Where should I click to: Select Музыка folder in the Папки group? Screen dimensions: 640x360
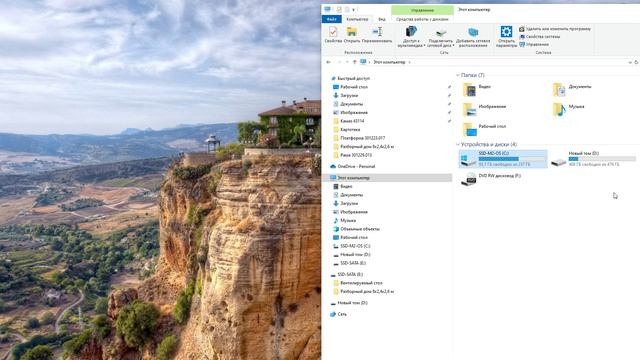click(x=569, y=109)
